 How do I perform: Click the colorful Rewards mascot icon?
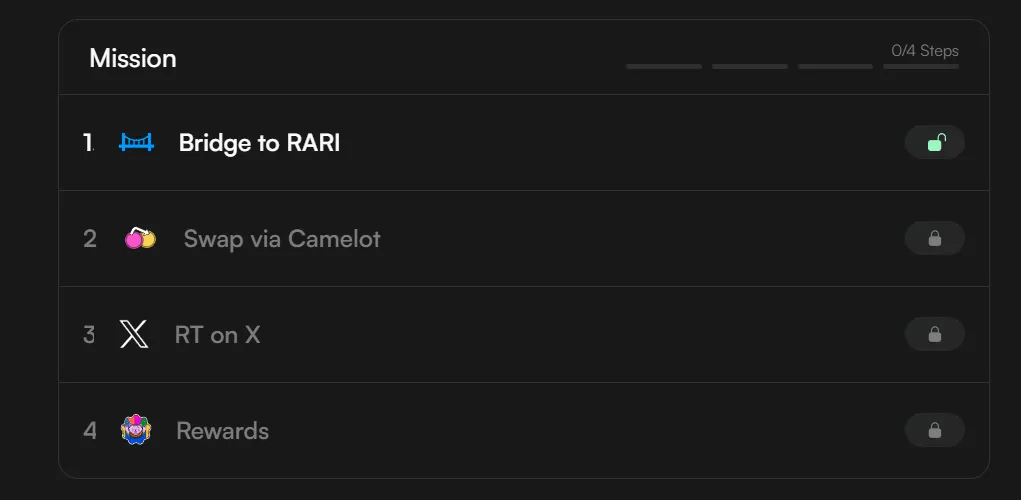pyautogui.click(x=135, y=431)
